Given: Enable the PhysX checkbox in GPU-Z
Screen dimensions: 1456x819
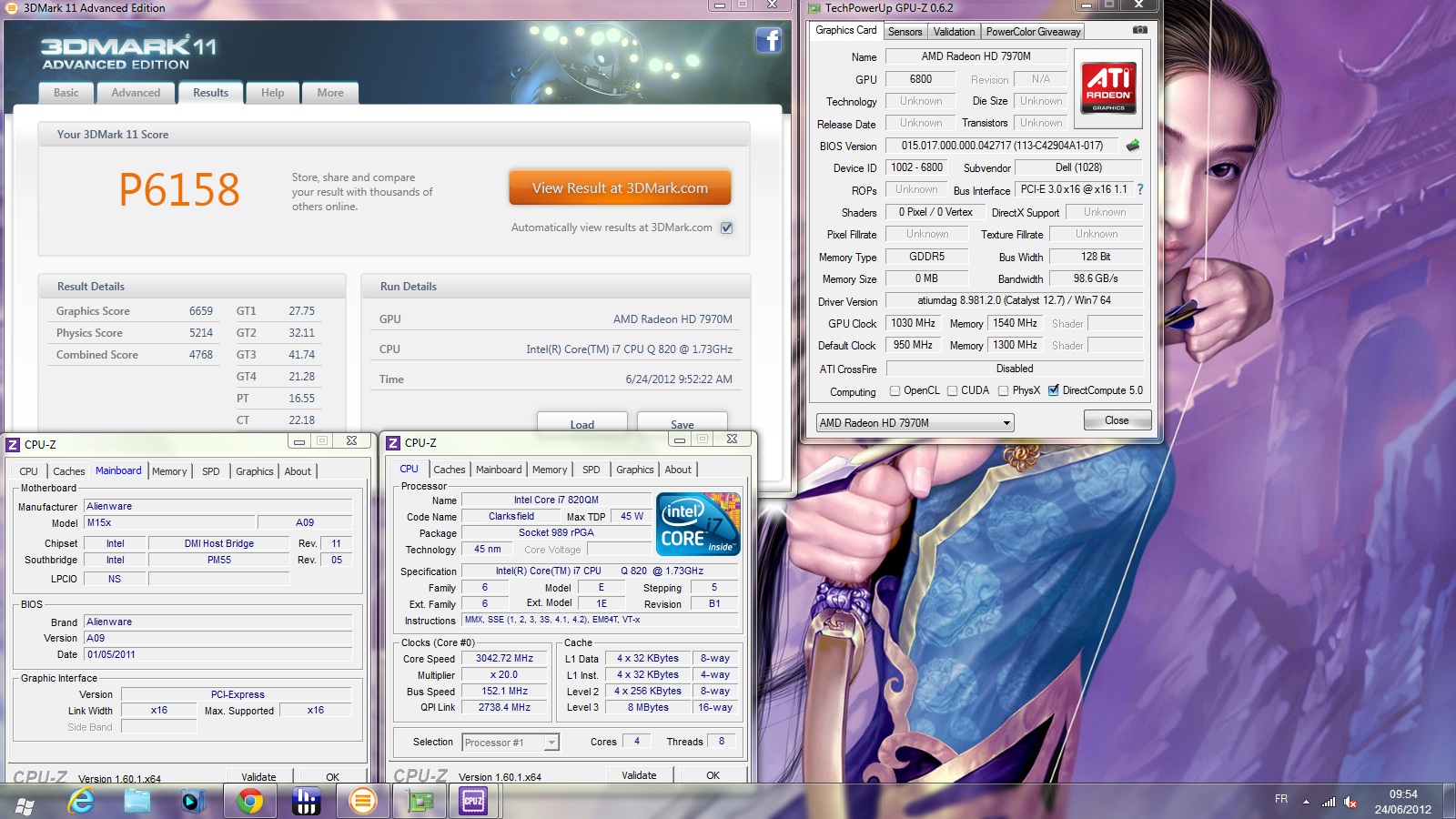Looking at the screenshot, I should coord(1003,390).
